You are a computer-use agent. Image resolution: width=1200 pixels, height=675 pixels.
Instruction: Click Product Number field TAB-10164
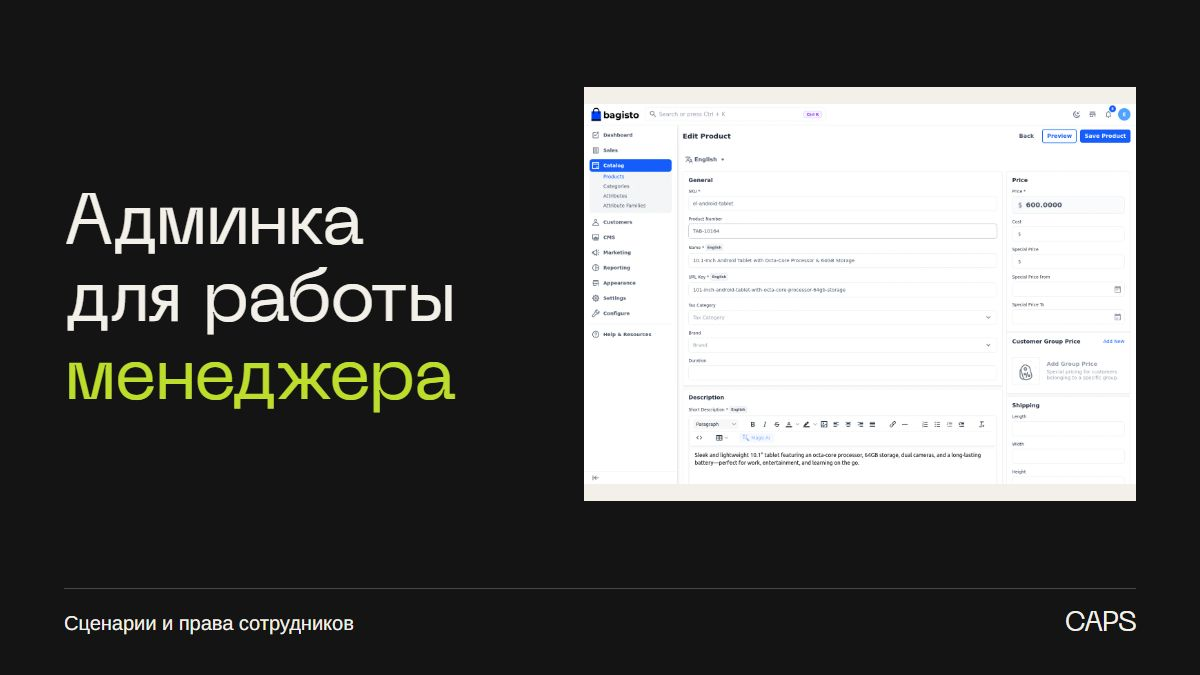pyautogui.click(x=842, y=231)
